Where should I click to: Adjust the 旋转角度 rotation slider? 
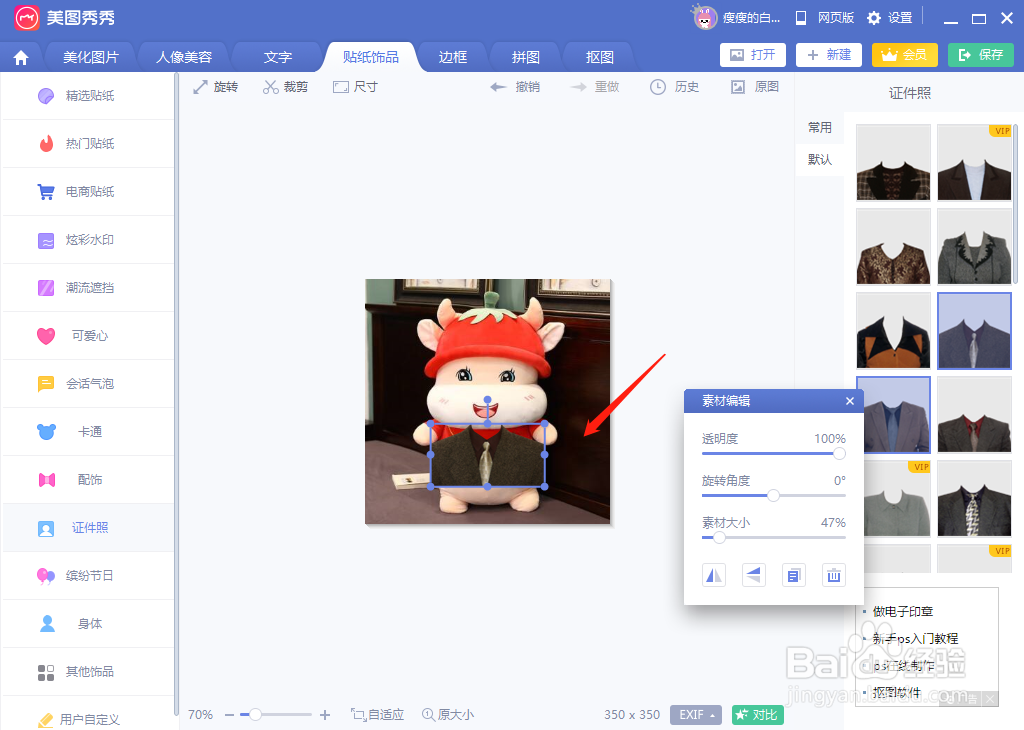pos(773,496)
